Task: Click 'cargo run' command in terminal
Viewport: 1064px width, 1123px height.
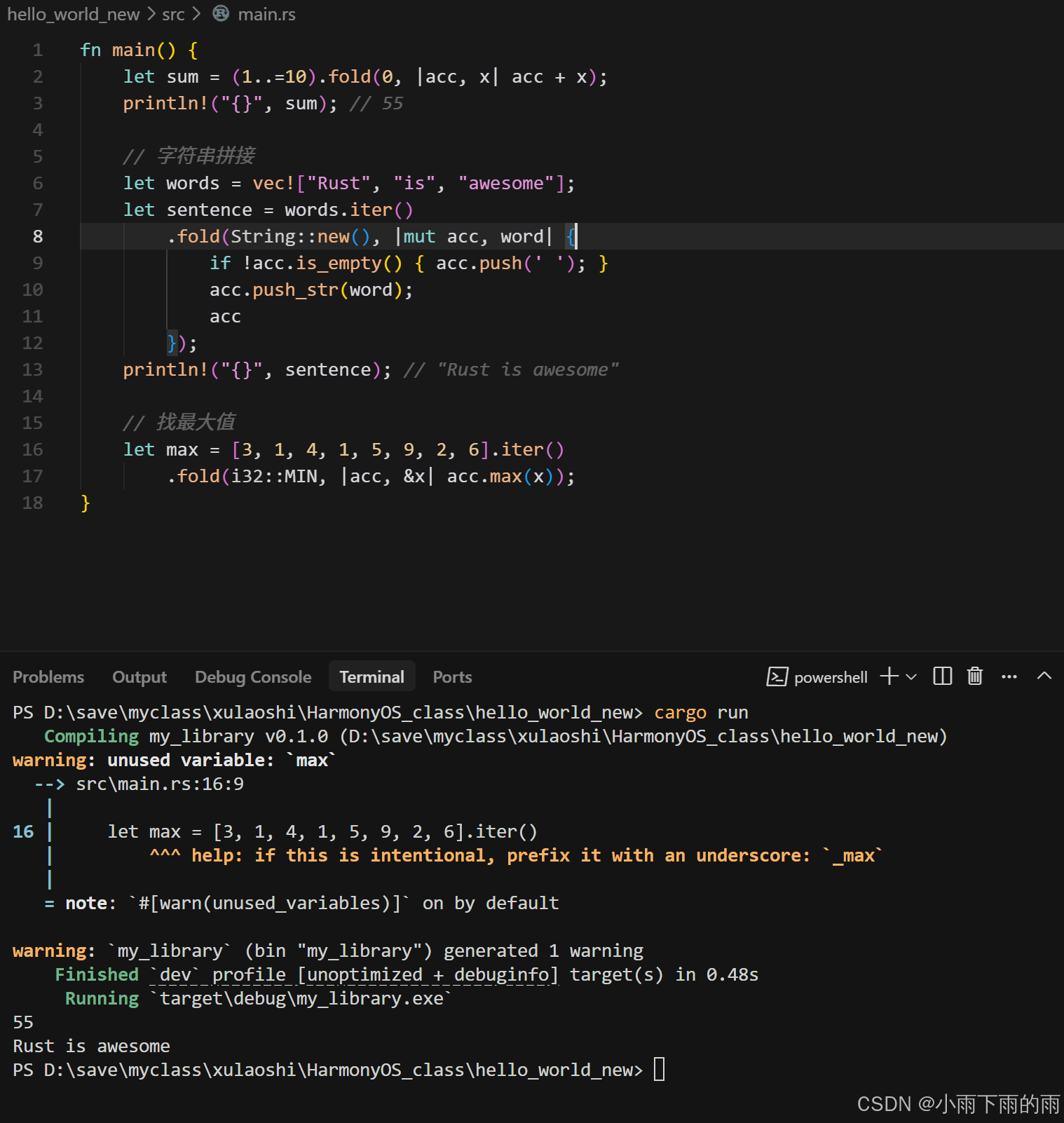Action: (701, 712)
